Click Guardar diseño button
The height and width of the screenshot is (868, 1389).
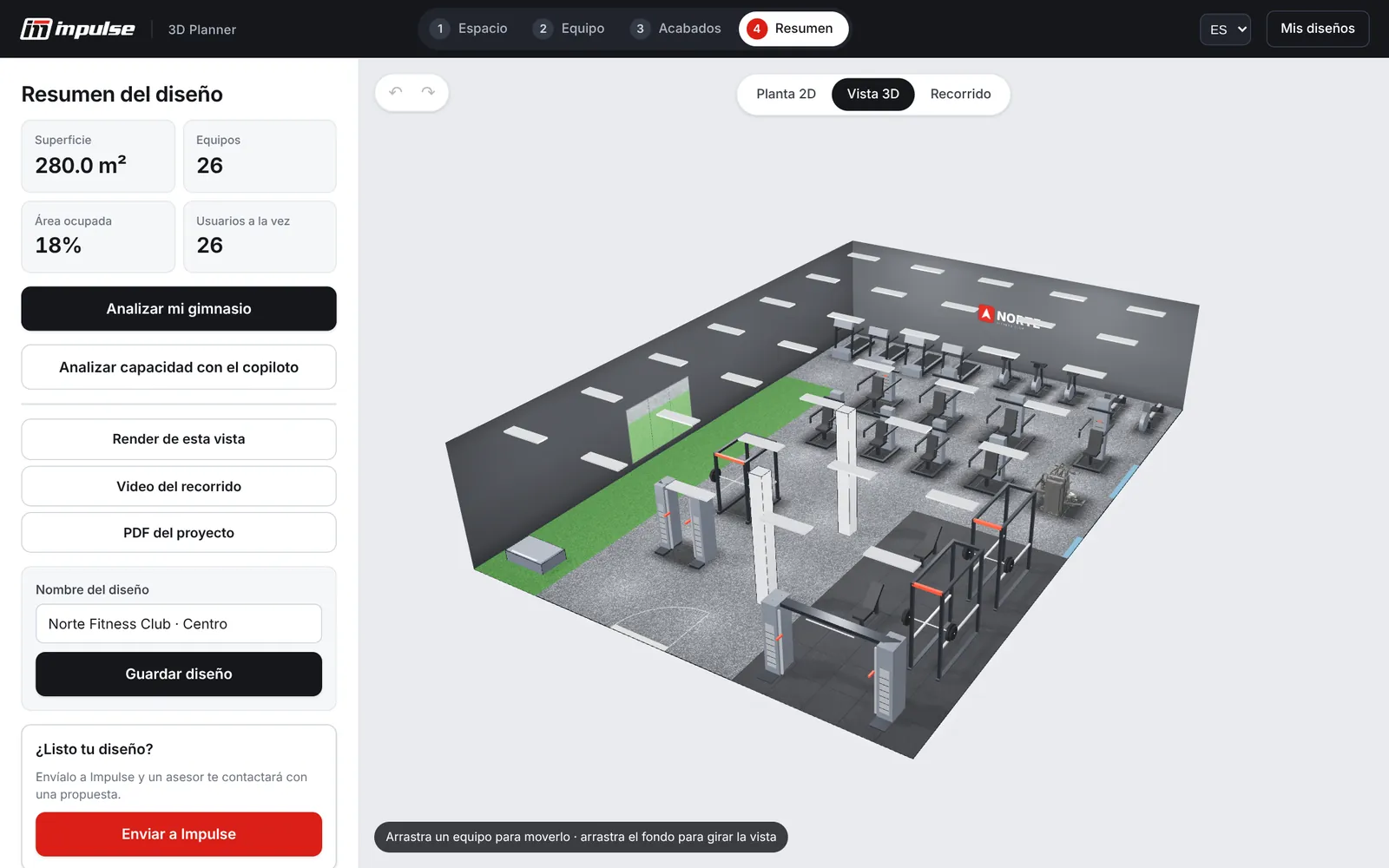tap(179, 674)
